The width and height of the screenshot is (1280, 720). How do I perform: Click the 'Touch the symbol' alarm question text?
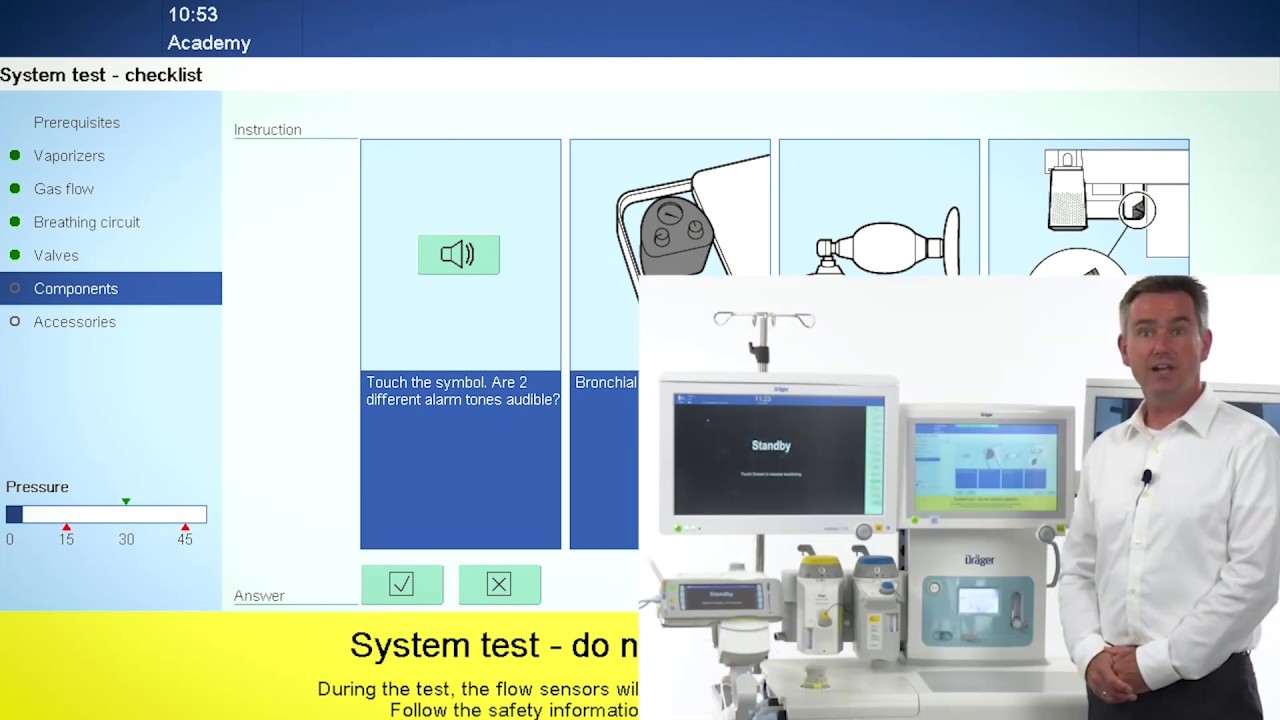[x=463, y=391]
